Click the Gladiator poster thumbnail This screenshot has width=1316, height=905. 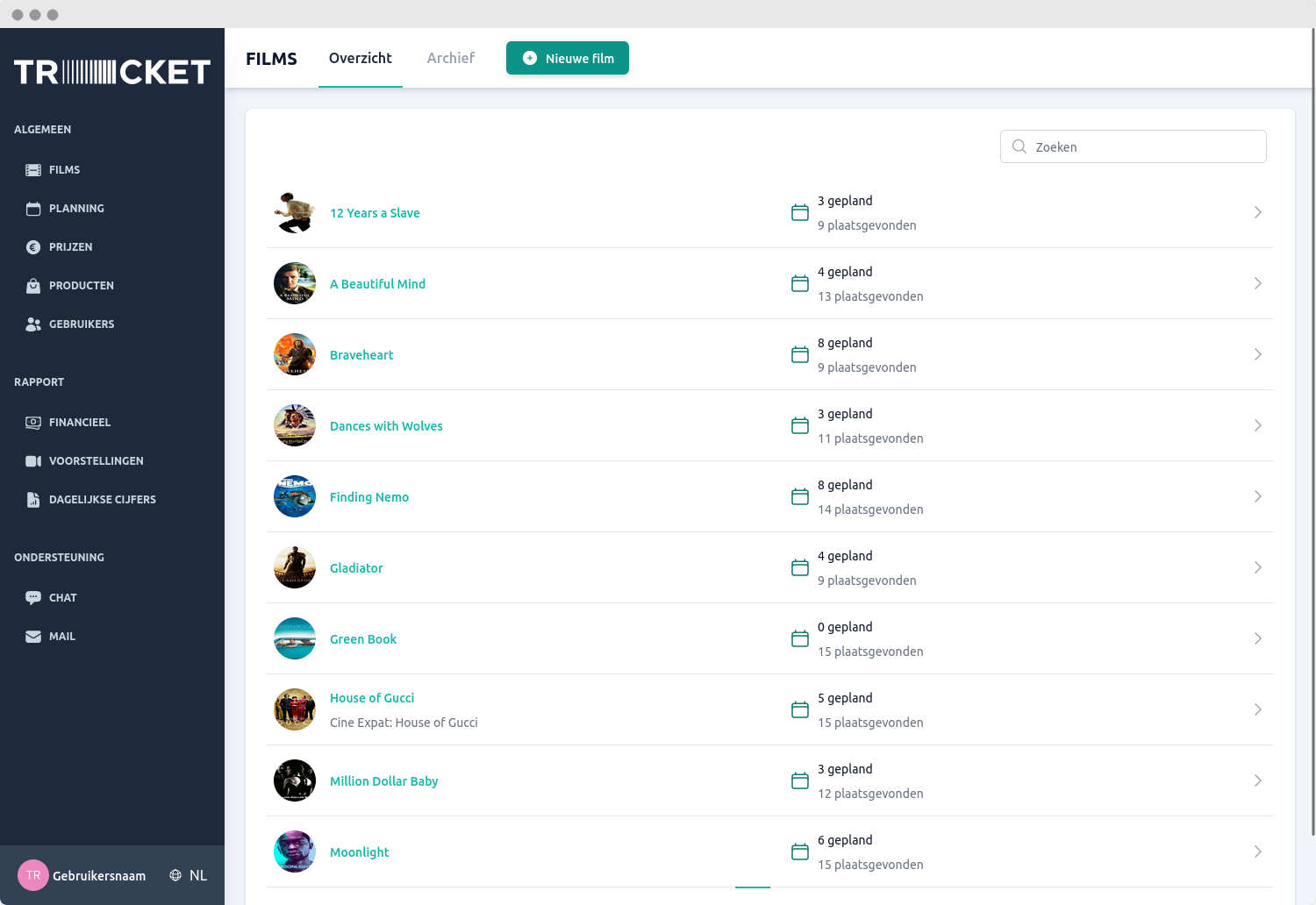point(295,567)
